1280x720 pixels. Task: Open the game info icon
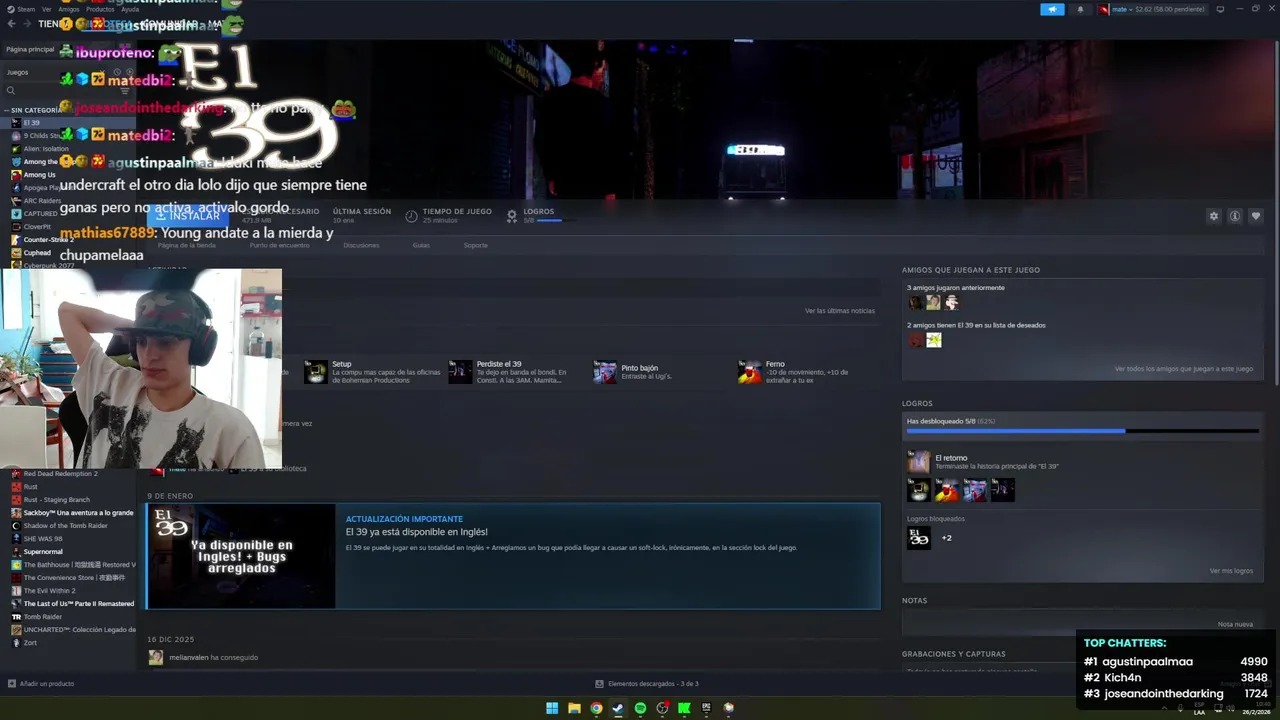(x=1235, y=216)
